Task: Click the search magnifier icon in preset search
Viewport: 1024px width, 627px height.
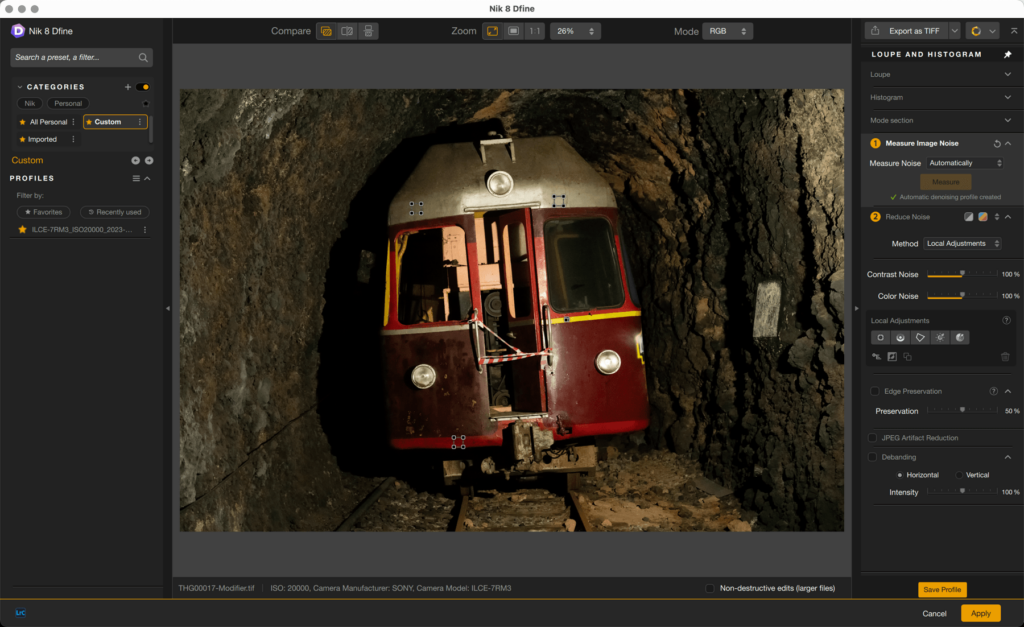Action: coord(143,57)
